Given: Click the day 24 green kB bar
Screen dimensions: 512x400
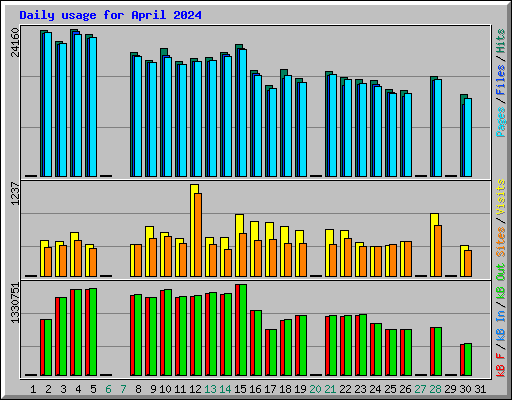Looking at the screenshot, I should point(378,349).
